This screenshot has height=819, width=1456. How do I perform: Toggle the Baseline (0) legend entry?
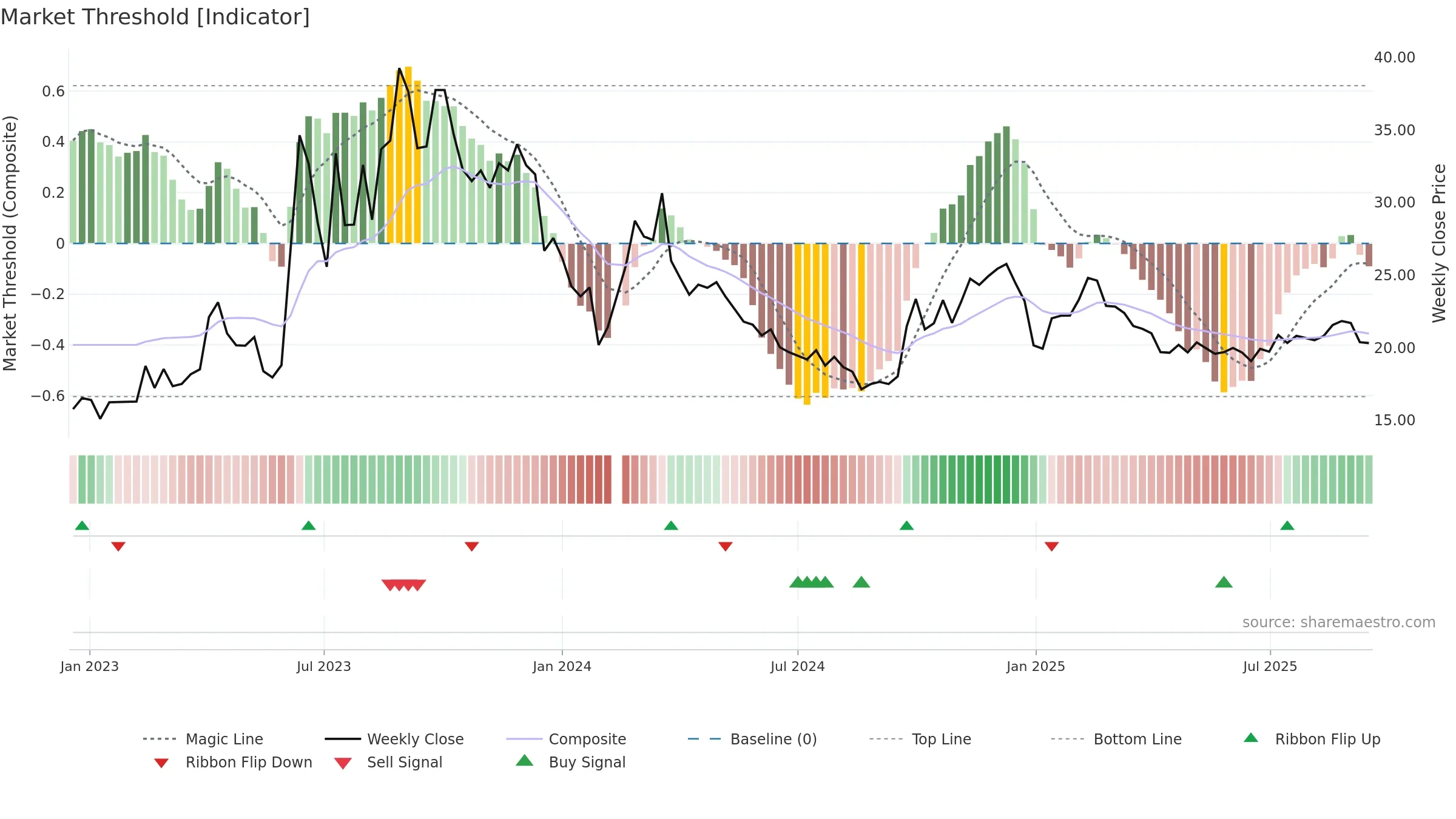point(752,739)
